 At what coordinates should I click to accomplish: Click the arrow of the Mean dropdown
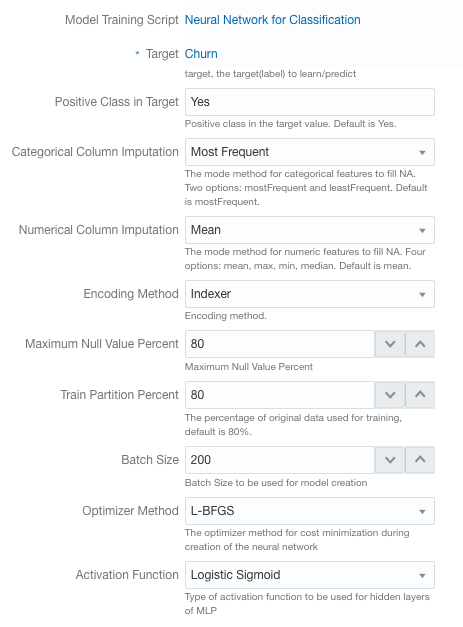pos(422,231)
